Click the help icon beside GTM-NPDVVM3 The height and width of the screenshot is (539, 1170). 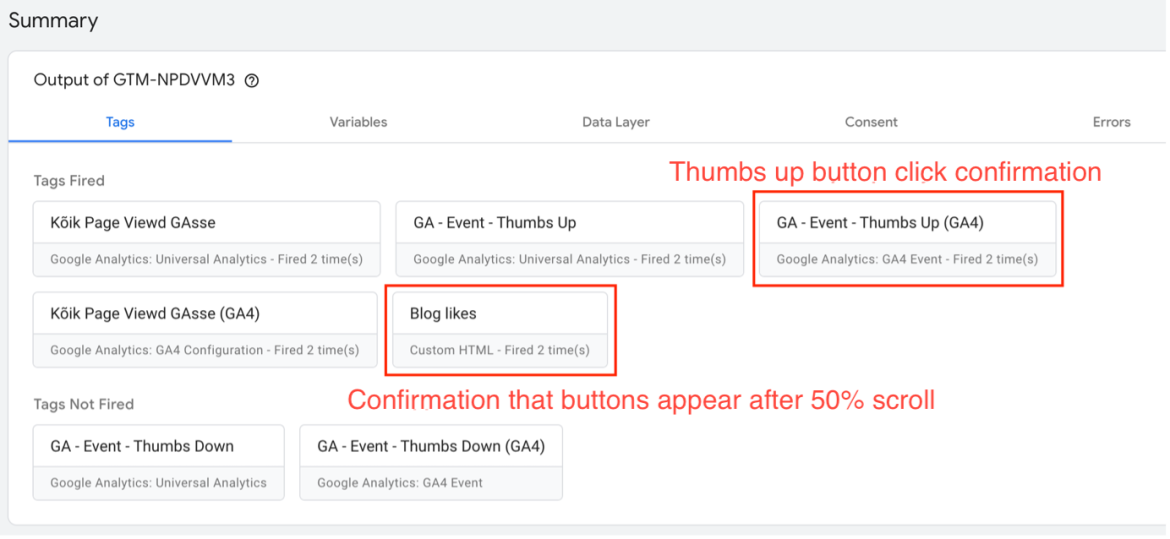point(251,81)
